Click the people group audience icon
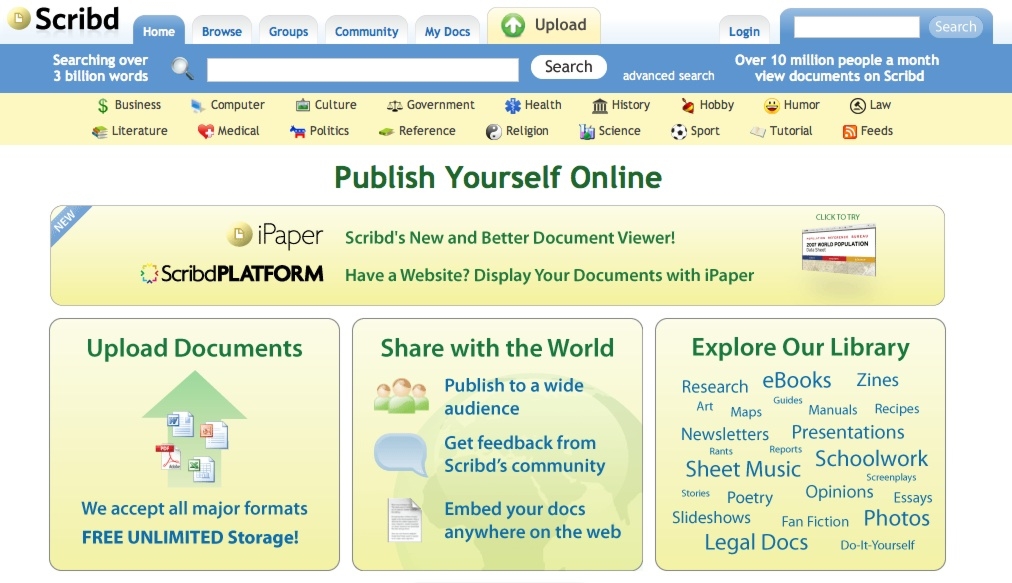1012x583 pixels. pos(401,395)
